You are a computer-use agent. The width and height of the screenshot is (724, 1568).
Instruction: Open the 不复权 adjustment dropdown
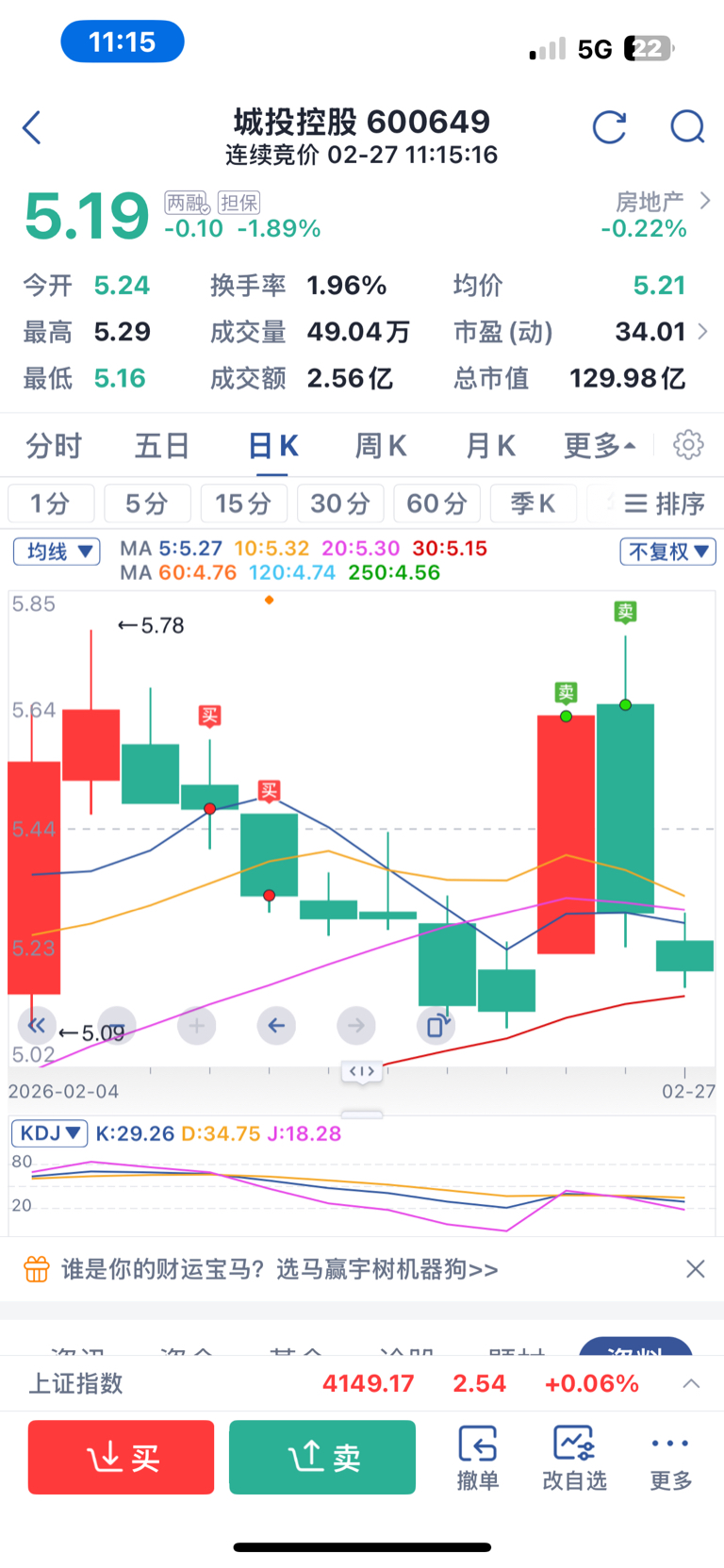point(667,552)
